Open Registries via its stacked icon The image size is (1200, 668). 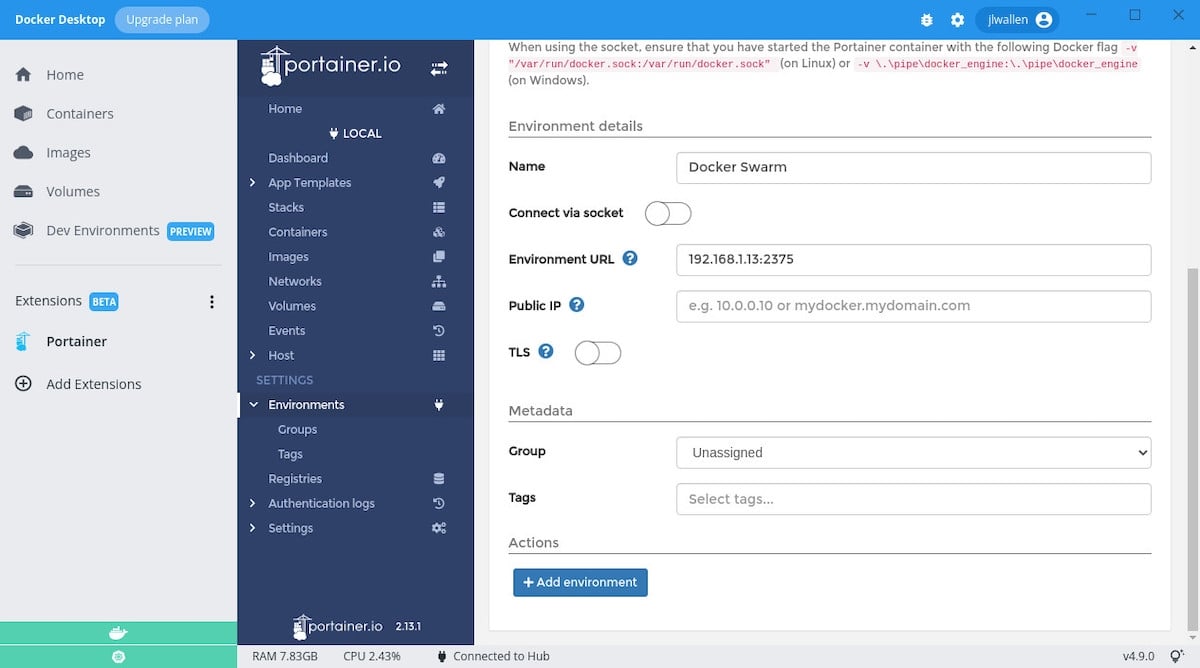point(438,478)
